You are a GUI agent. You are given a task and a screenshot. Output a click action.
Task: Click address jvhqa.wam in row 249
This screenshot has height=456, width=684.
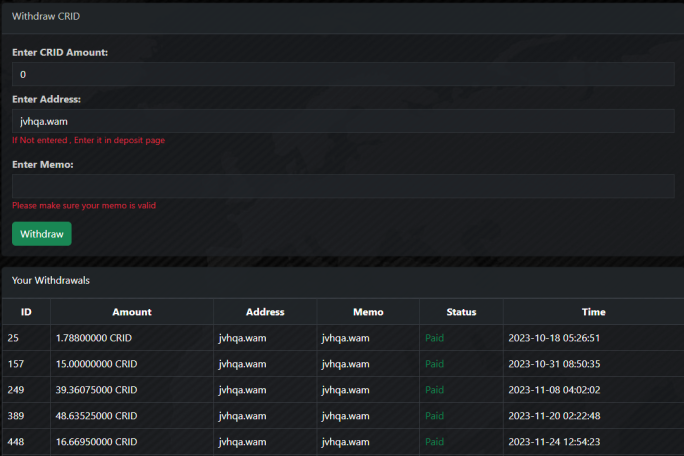(242, 390)
